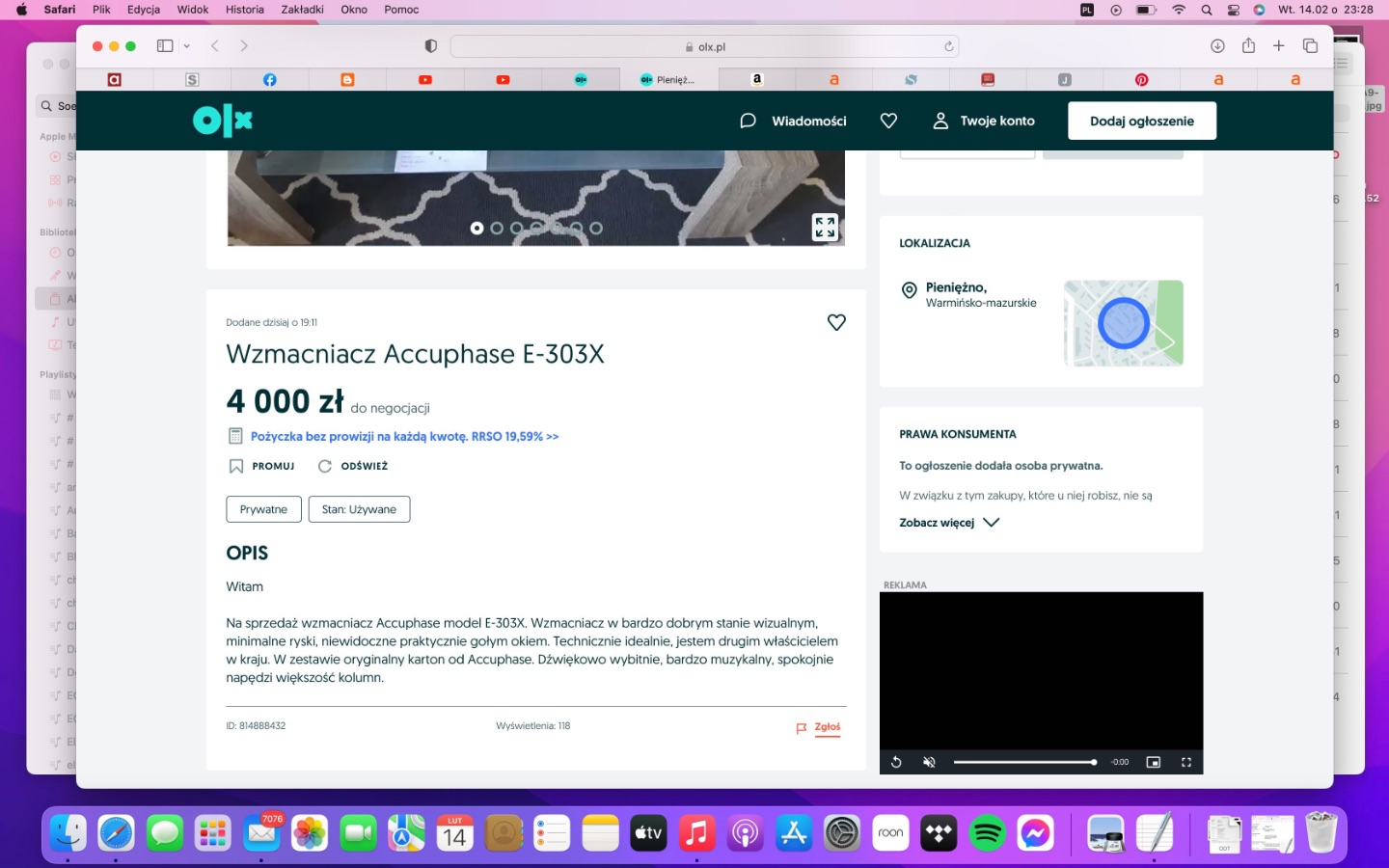Open Spotify from the Dock
The width and height of the screenshot is (1389, 868).
click(987, 833)
